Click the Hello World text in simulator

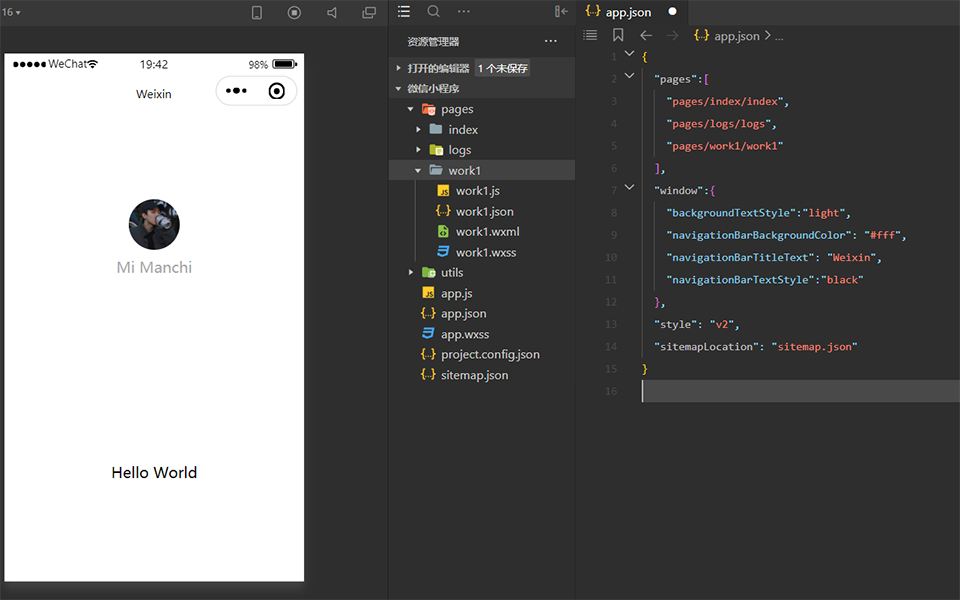[x=154, y=473]
